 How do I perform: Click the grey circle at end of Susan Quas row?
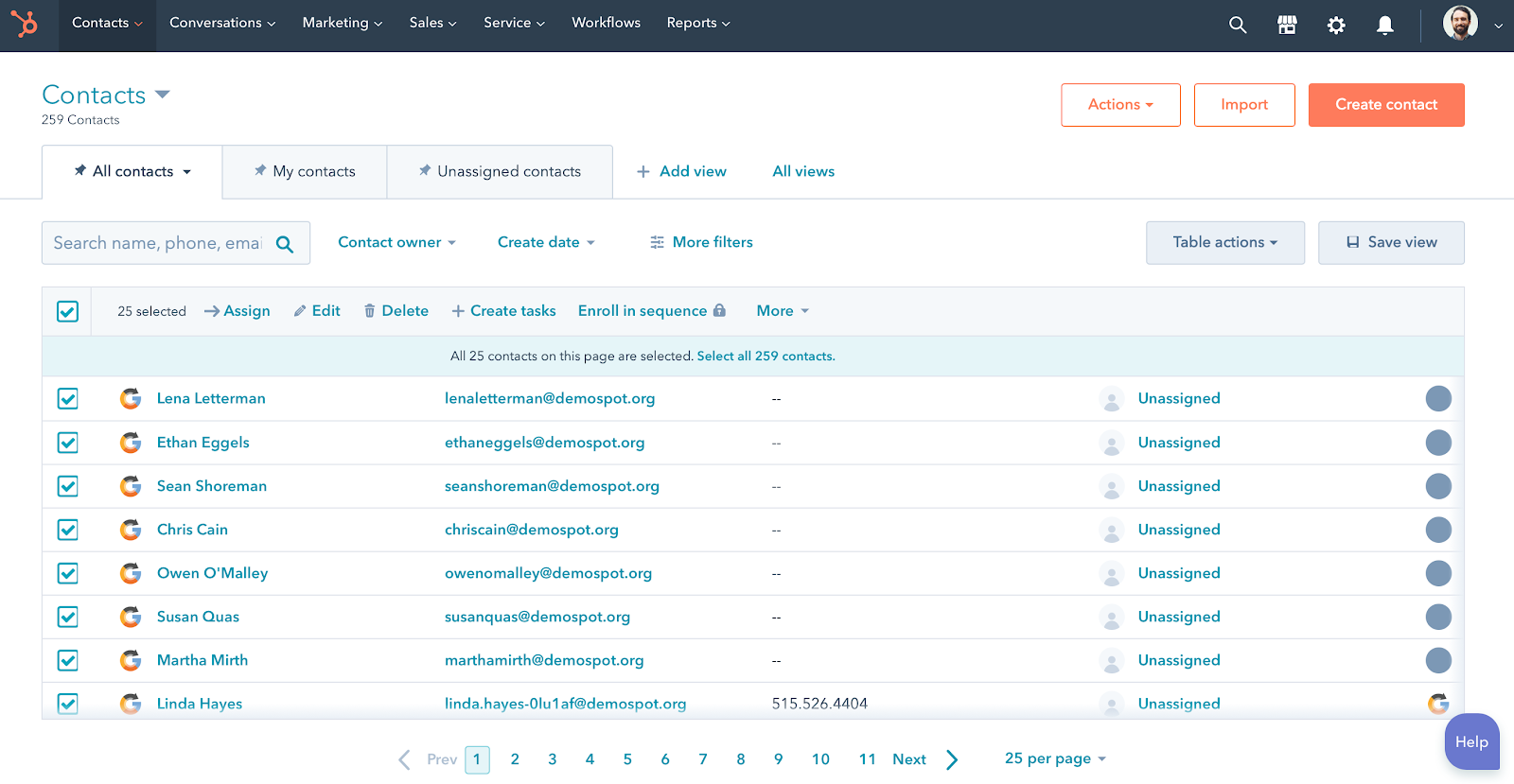tap(1438, 617)
